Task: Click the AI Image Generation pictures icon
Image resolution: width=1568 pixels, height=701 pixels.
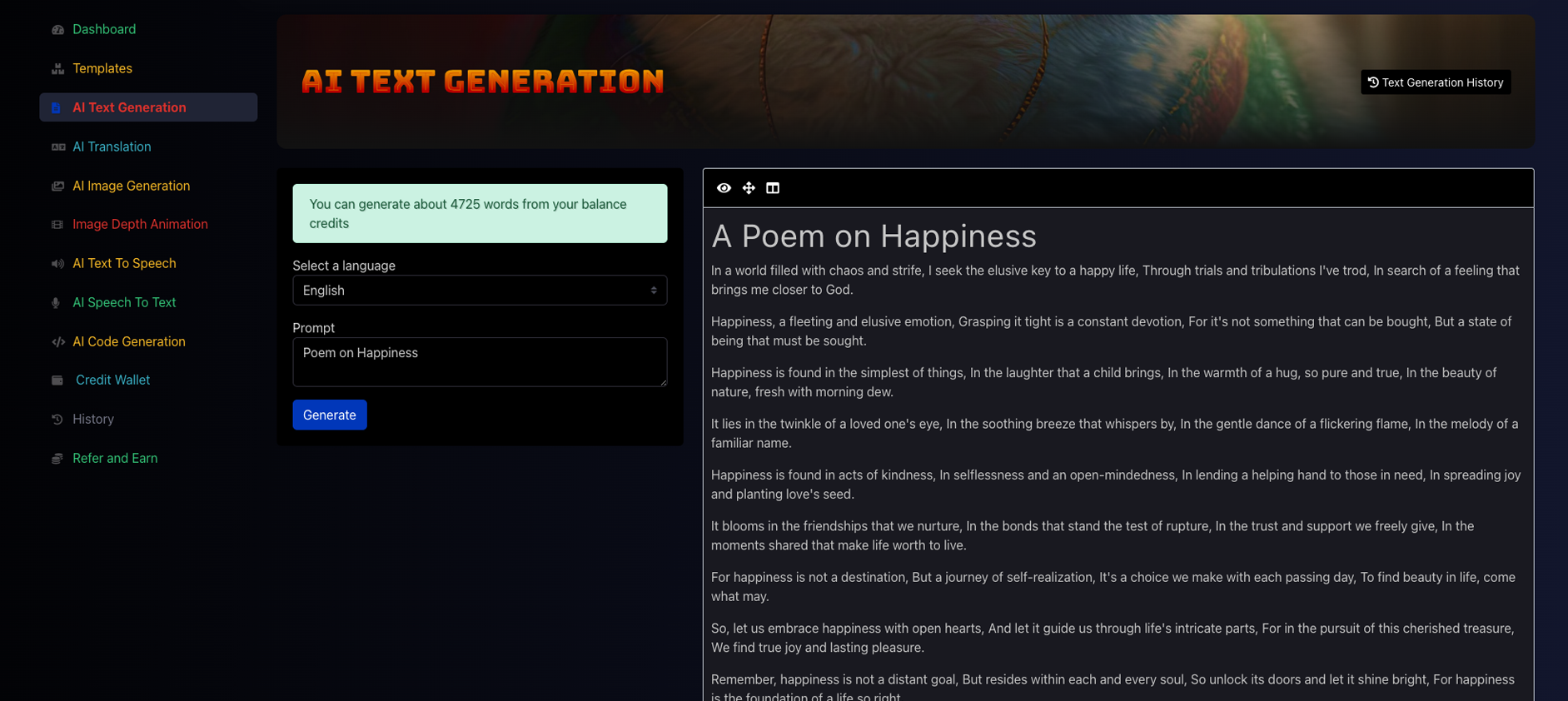Action: click(x=57, y=186)
